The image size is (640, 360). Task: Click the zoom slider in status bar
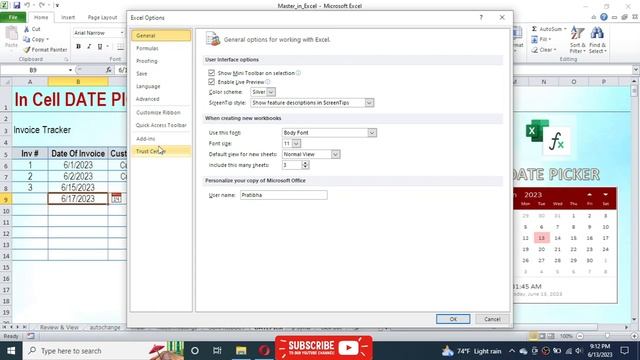(607, 336)
